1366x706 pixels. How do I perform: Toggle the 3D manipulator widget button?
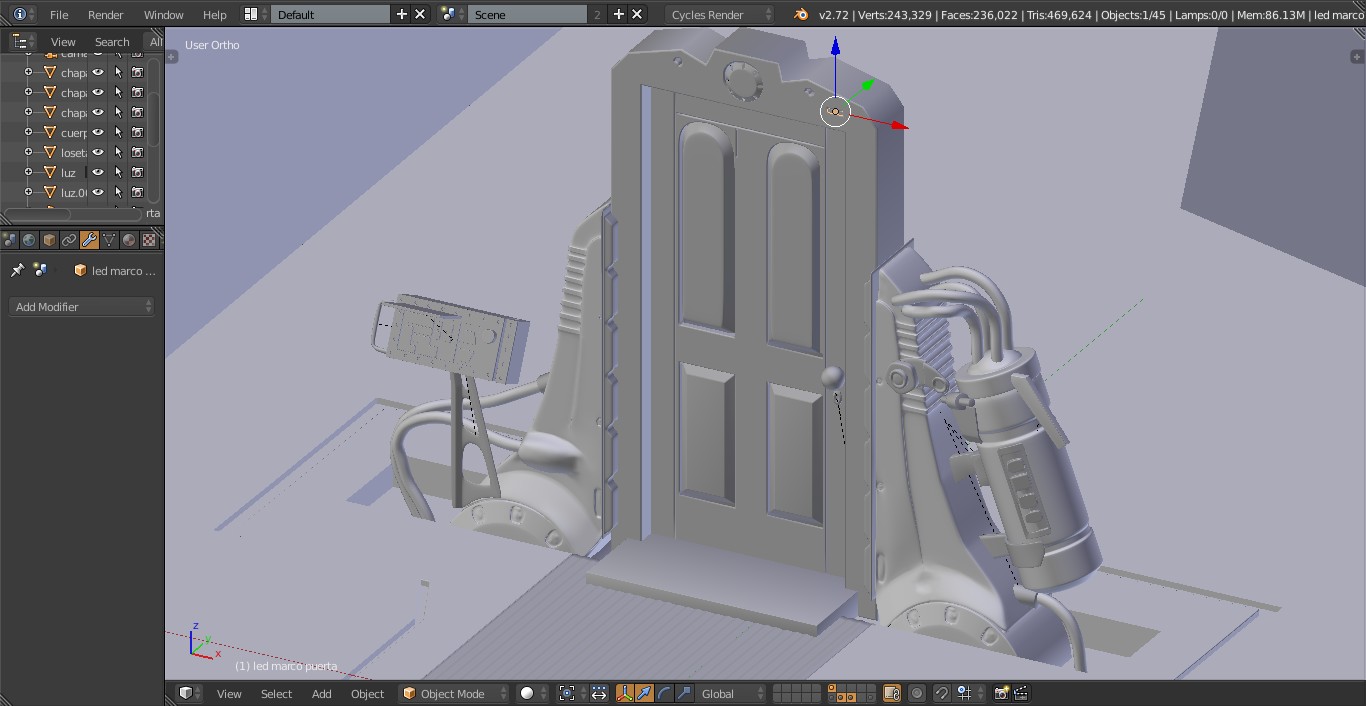coord(624,693)
